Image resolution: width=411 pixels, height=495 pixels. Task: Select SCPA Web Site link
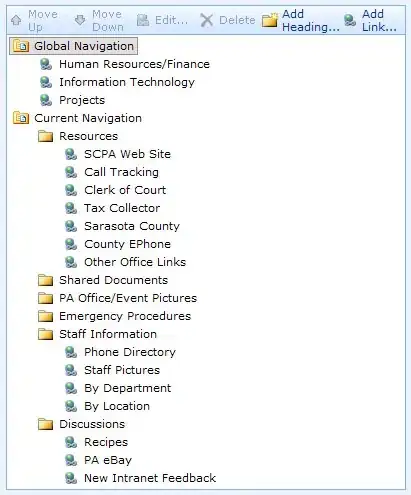[x=127, y=154]
